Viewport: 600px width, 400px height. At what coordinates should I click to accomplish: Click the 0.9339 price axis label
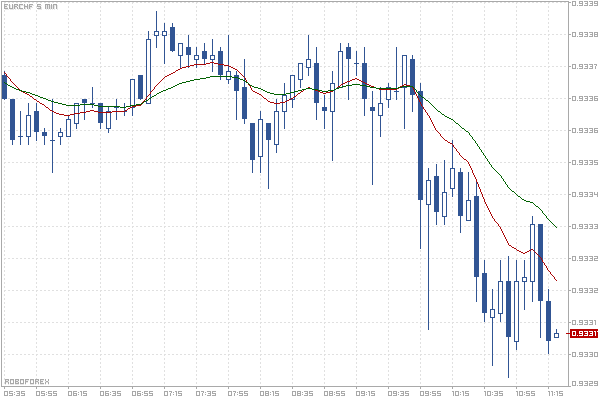tap(583, 4)
